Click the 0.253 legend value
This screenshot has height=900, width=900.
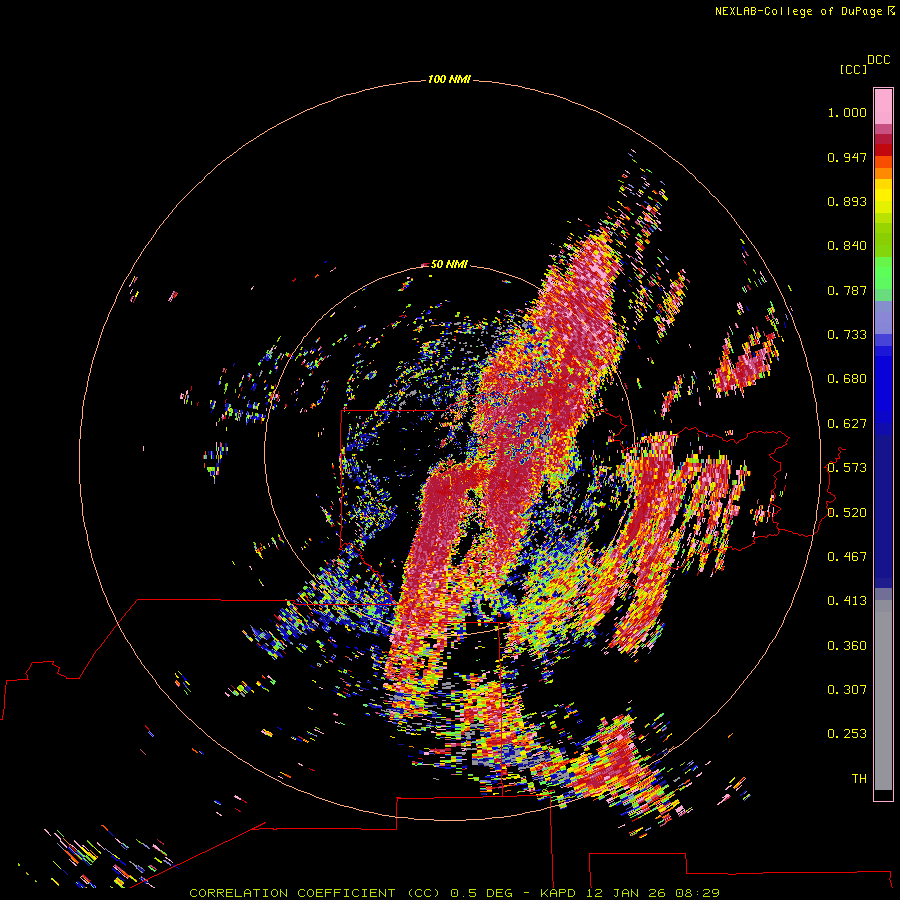[847, 734]
